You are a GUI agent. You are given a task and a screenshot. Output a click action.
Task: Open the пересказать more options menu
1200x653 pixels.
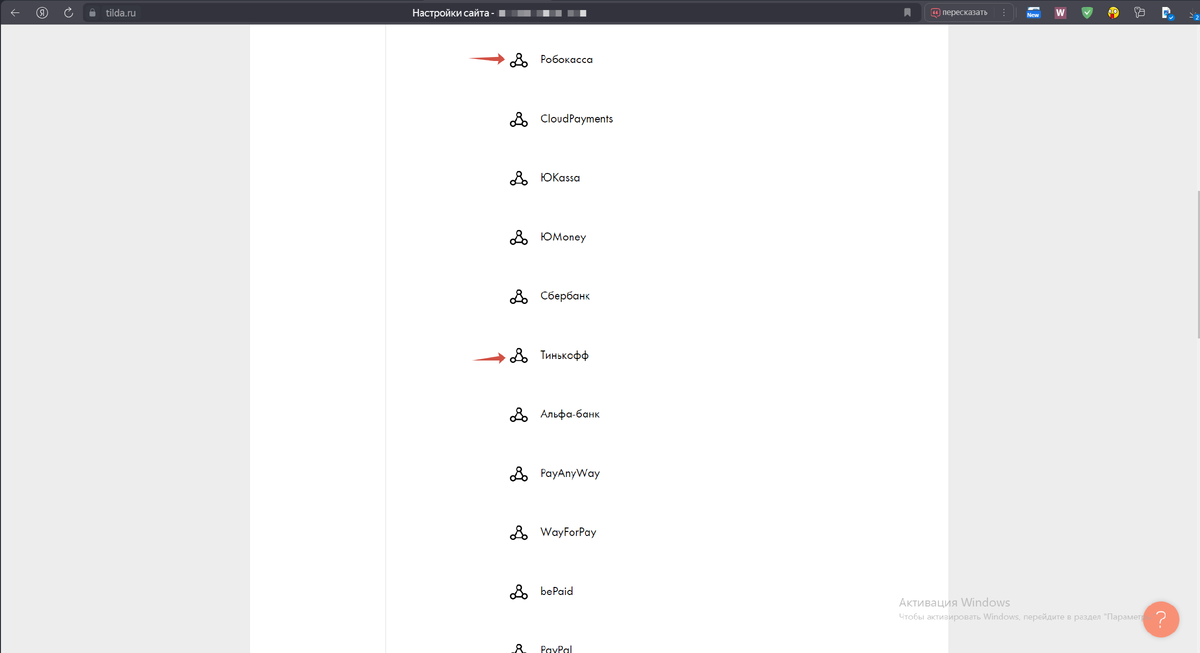1002,13
